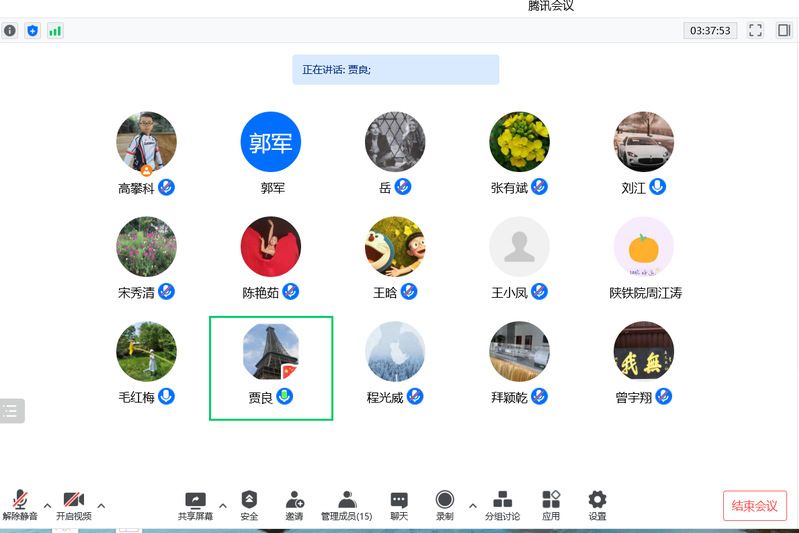Open 分组讨论 breakout rooms

(503, 505)
